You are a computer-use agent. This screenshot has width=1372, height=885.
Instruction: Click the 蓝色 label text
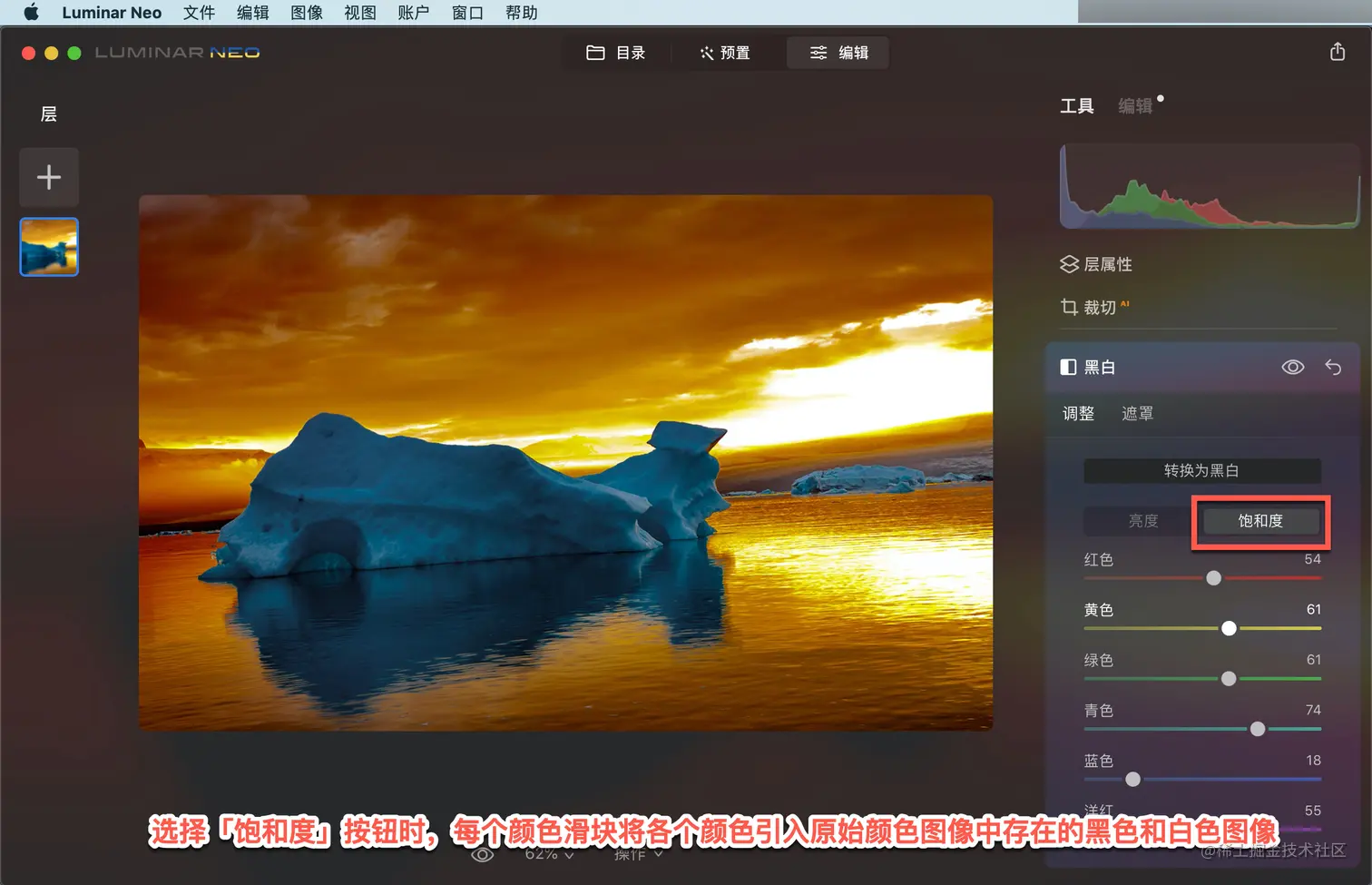coord(1099,761)
